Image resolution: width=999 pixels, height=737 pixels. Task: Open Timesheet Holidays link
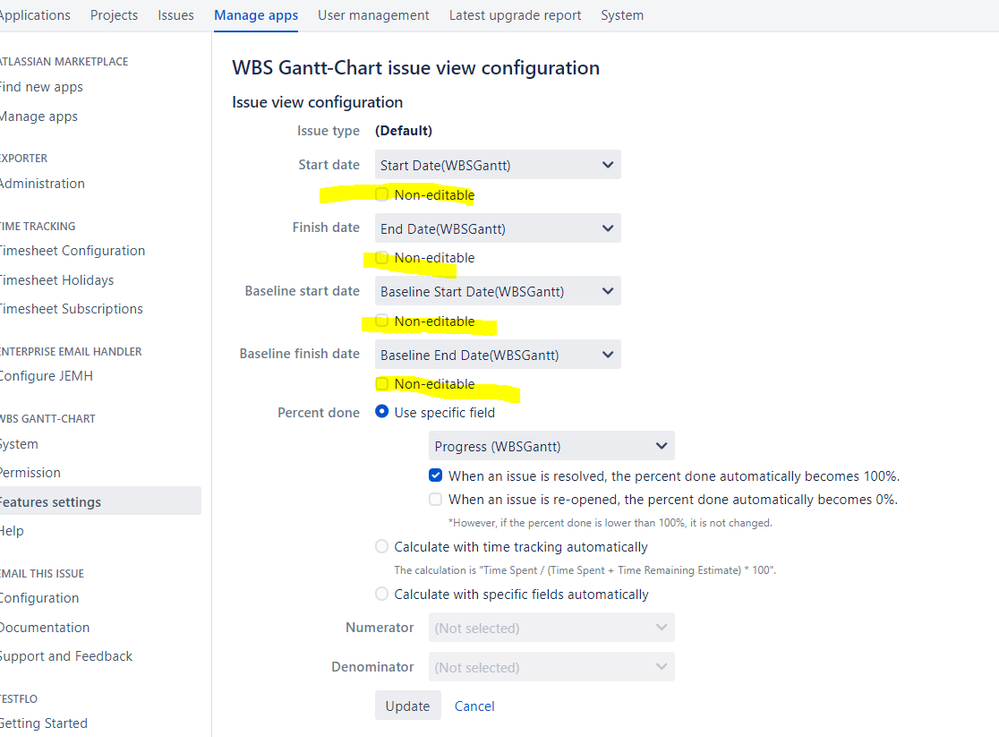point(57,280)
